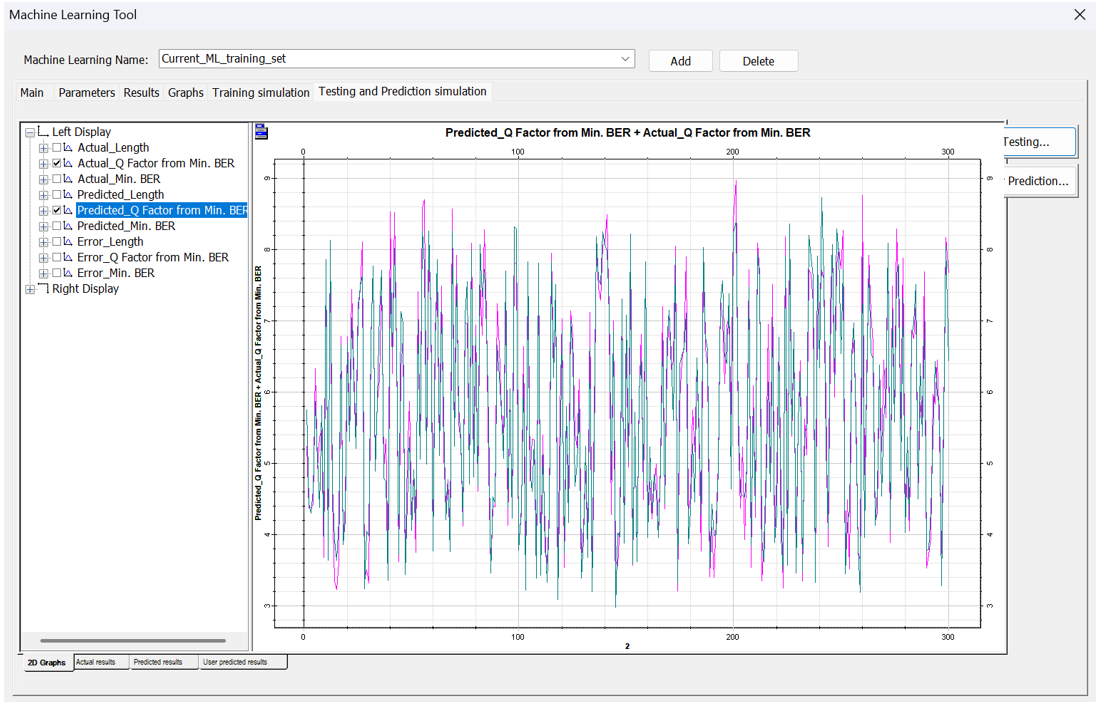
Task: Check the Error_Q Factor from Min. BER box
Action: 57,258
